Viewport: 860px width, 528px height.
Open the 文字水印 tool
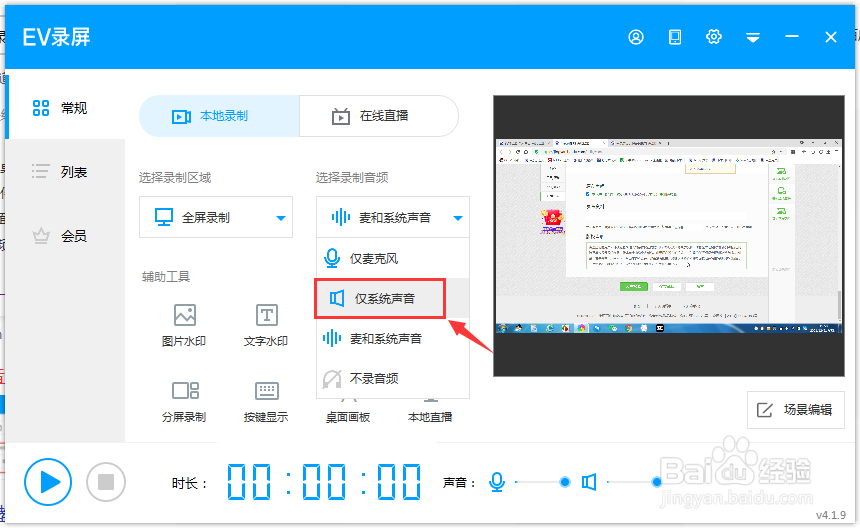(x=266, y=325)
